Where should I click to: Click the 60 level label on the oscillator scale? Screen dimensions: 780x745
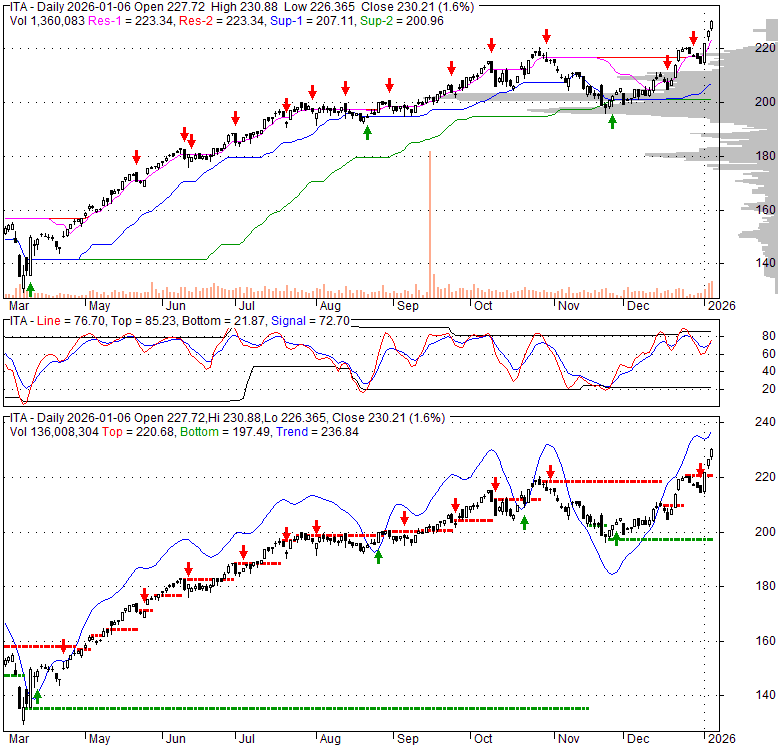click(769, 354)
